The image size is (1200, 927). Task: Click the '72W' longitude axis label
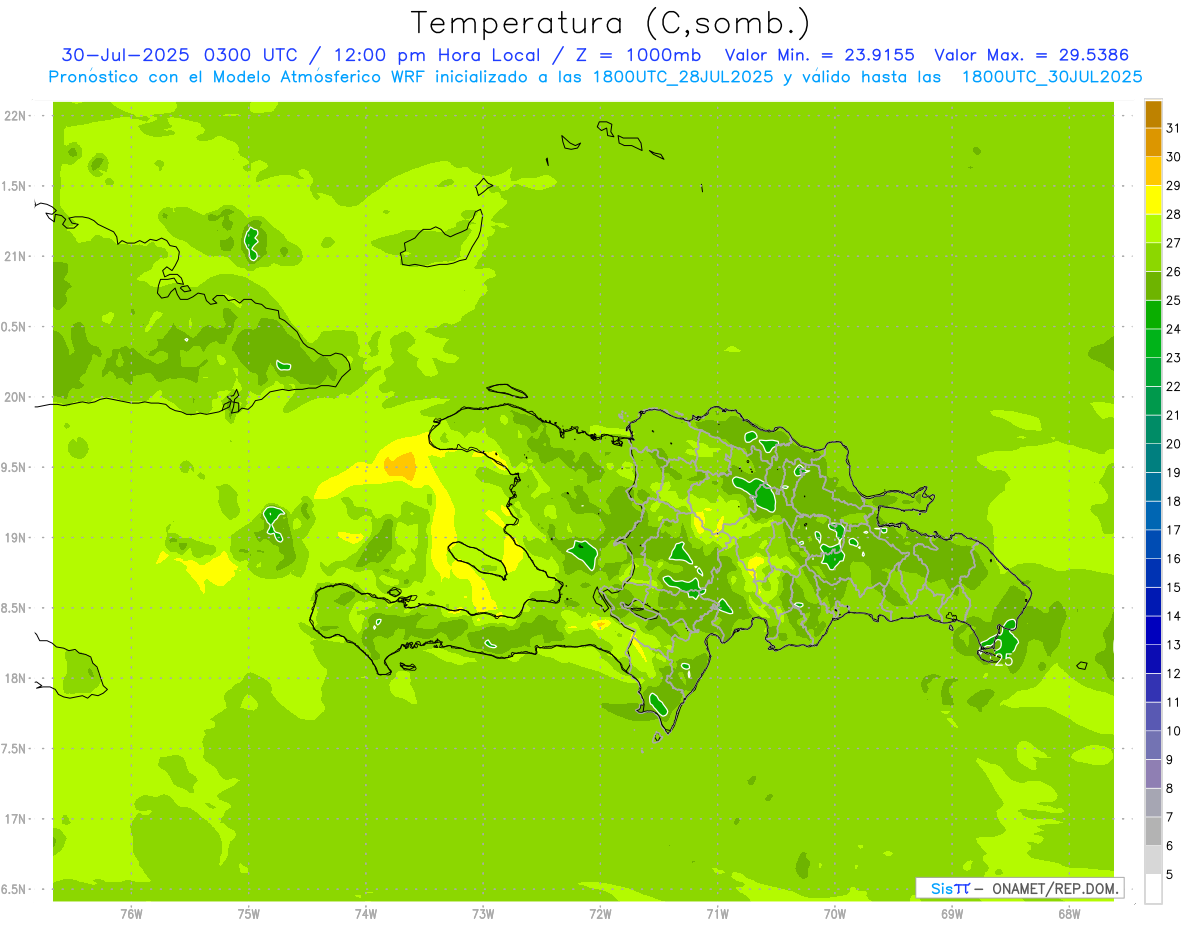click(600, 913)
